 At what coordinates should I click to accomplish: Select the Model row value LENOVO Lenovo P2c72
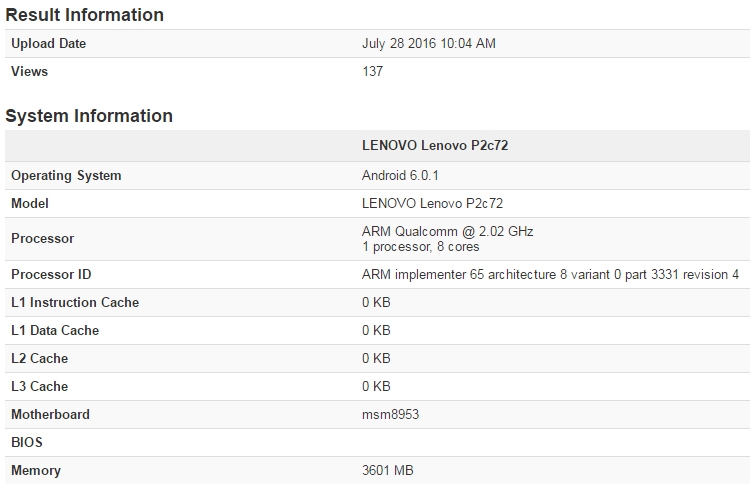tap(432, 203)
